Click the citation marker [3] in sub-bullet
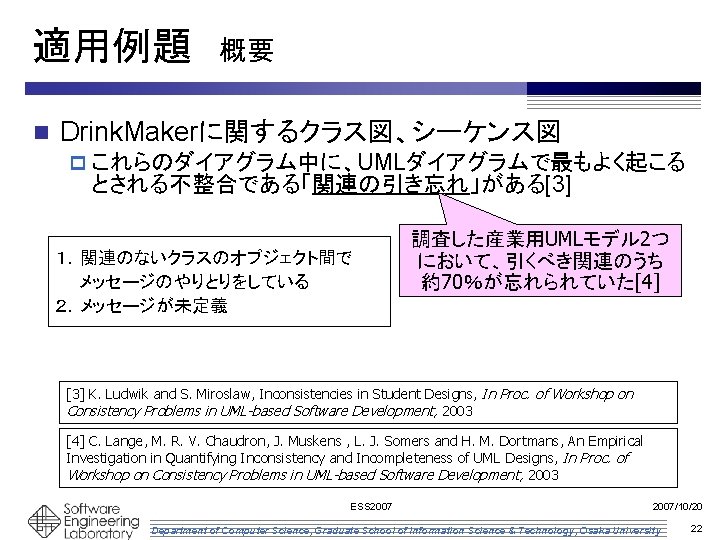This screenshot has height=540, width=720. pos(558,185)
